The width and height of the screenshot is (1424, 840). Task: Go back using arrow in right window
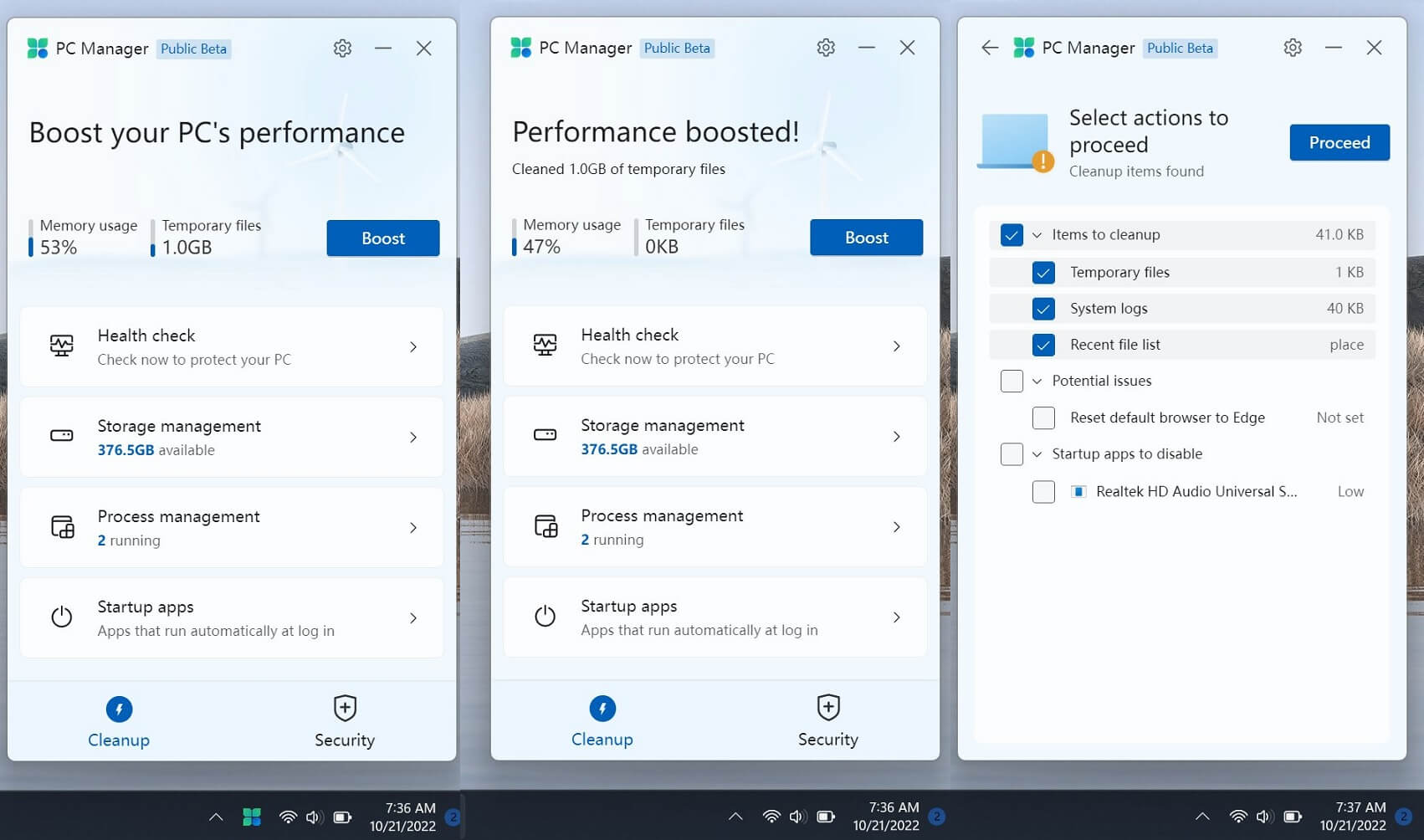point(990,48)
